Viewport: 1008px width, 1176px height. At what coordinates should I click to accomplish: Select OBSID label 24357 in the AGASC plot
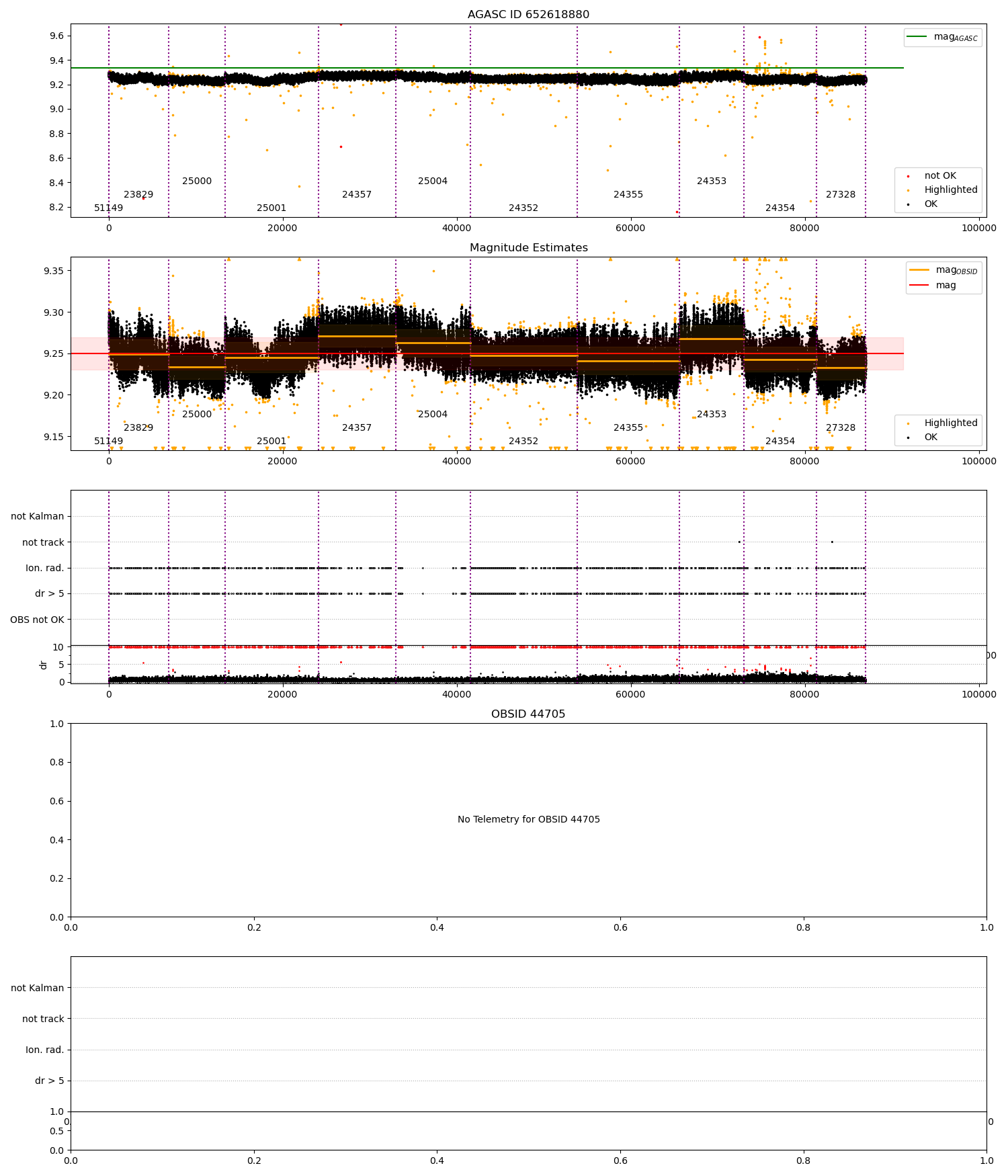tap(357, 195)
